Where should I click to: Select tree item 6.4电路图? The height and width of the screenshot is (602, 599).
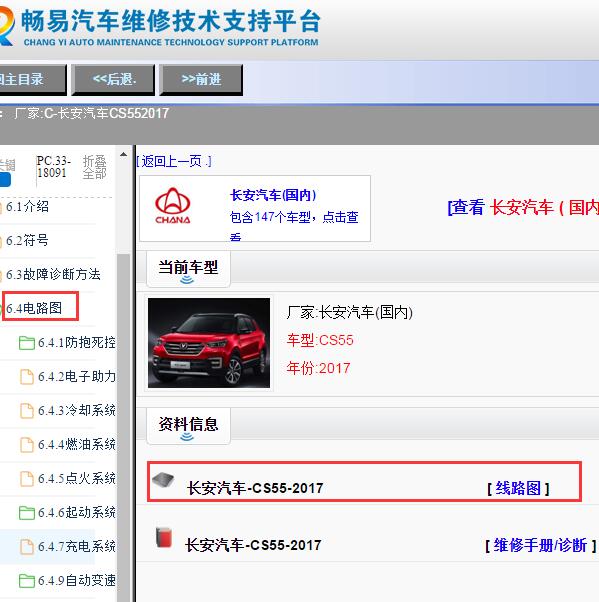tap(34, 308)
